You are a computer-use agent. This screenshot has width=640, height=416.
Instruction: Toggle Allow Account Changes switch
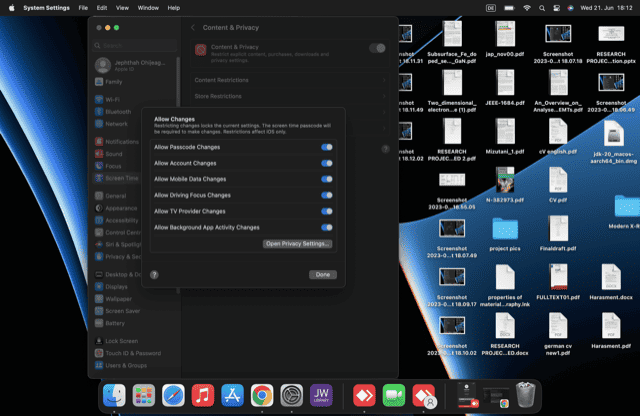coord(327,163)
